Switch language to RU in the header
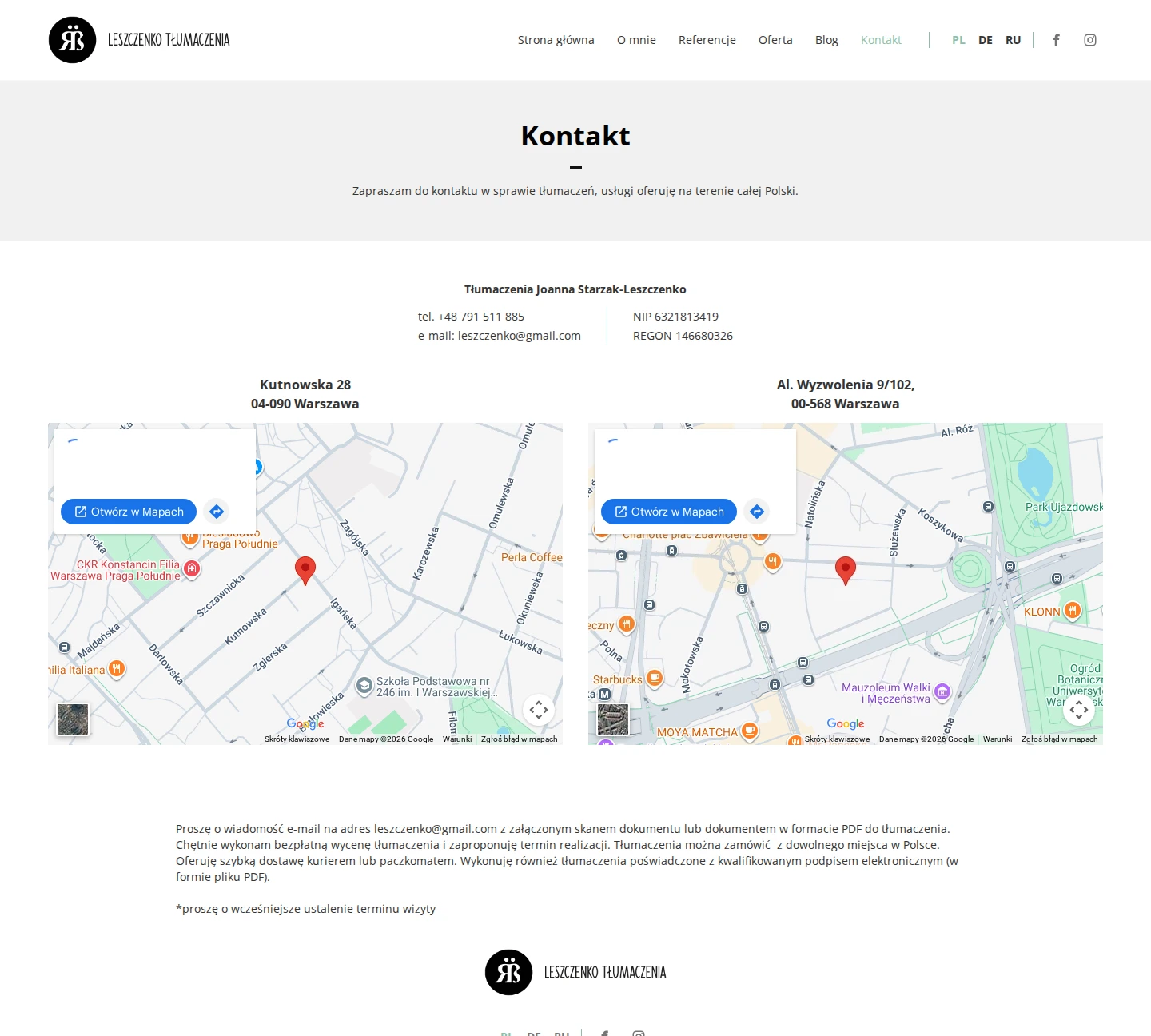1151x1036 pixels. (x=1014, y=40)
